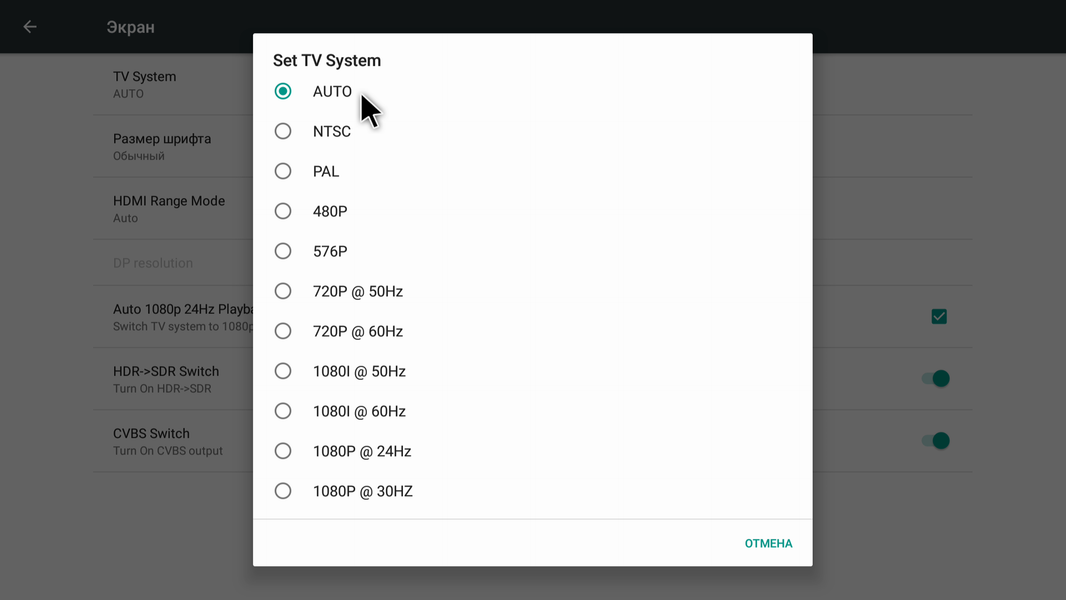
Task: Choose 1080I @ 60Hz mode
Action: [x=283, y=411]
